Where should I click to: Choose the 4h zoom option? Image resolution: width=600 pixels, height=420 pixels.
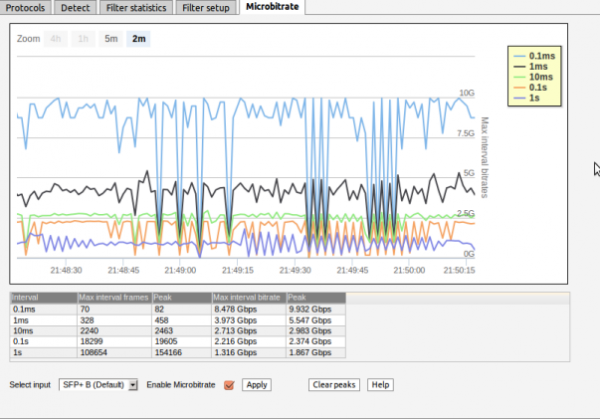pyautogui.click(x=56, y=39)
